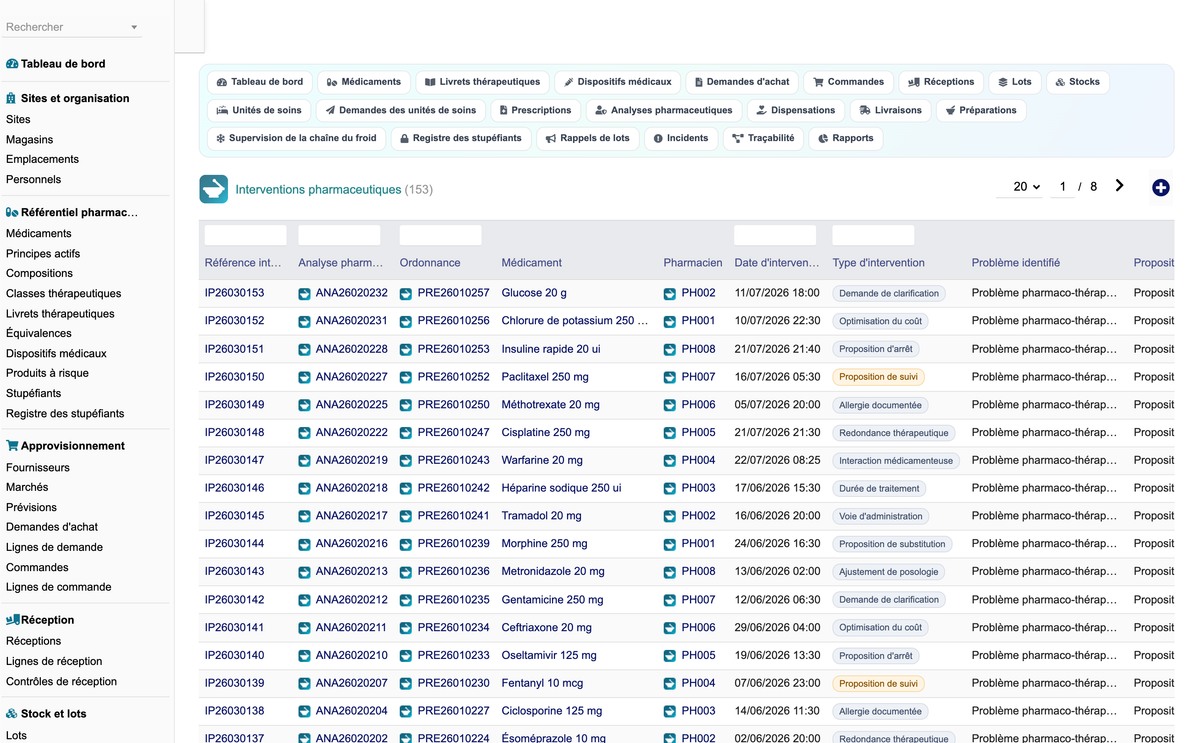Open Unités de soins toolbar button
This screenshot has height=743, width=1200.
(x=260, y=110)
